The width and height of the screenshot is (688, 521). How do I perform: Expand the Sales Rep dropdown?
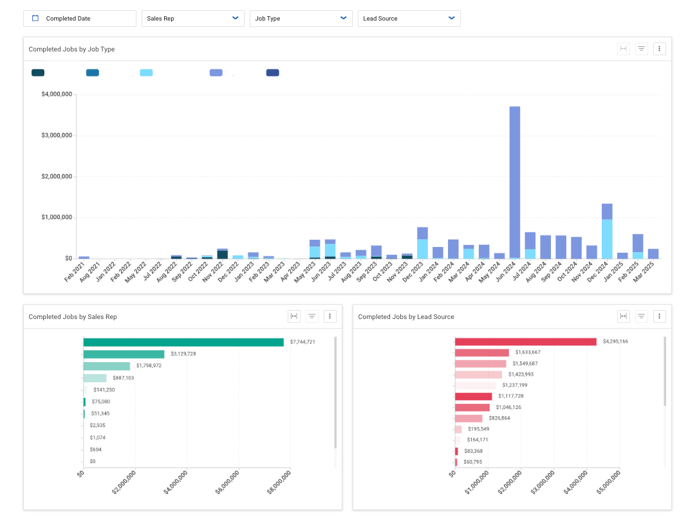193,18
